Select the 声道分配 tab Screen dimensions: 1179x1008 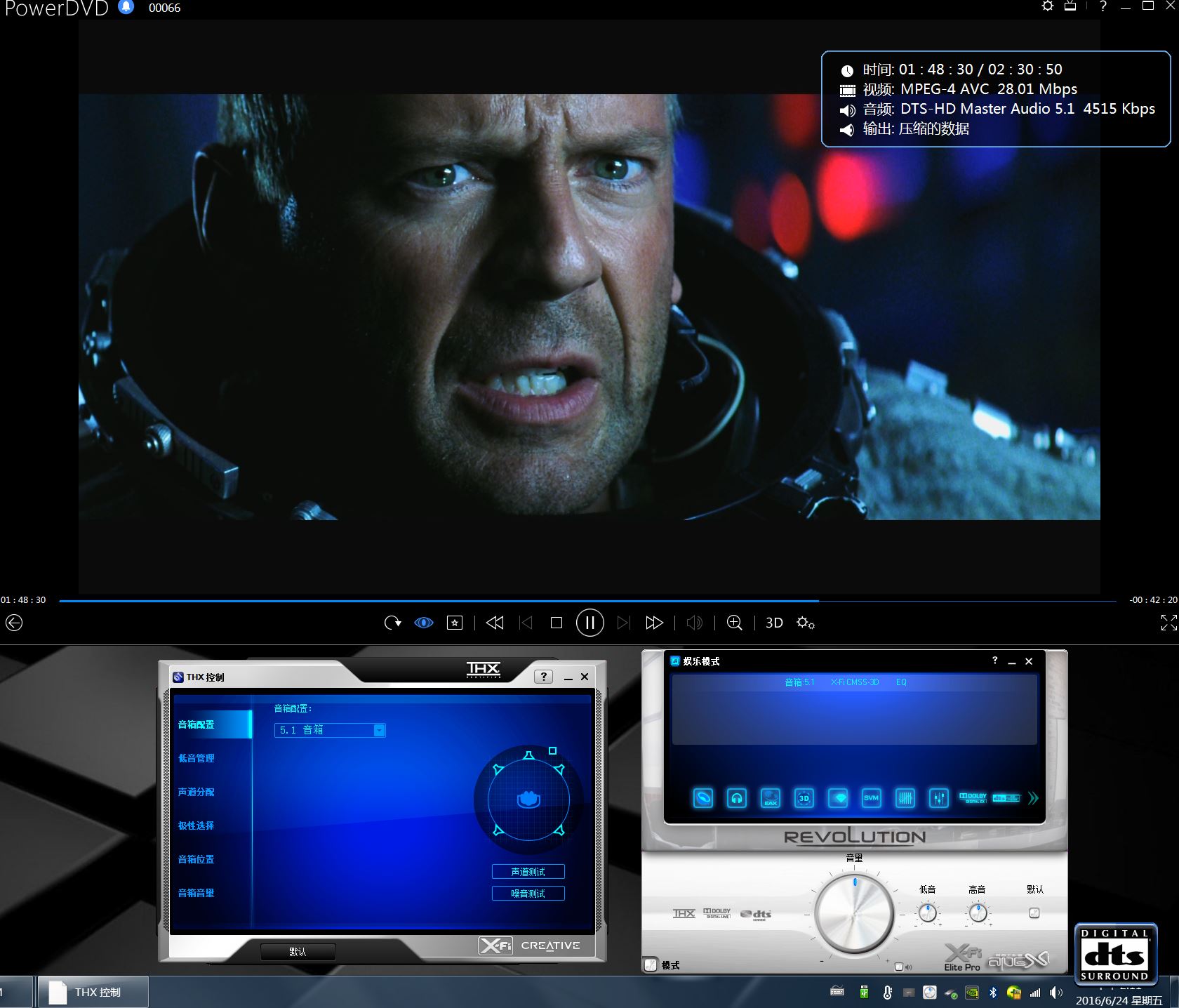click(x=196, y=792)
